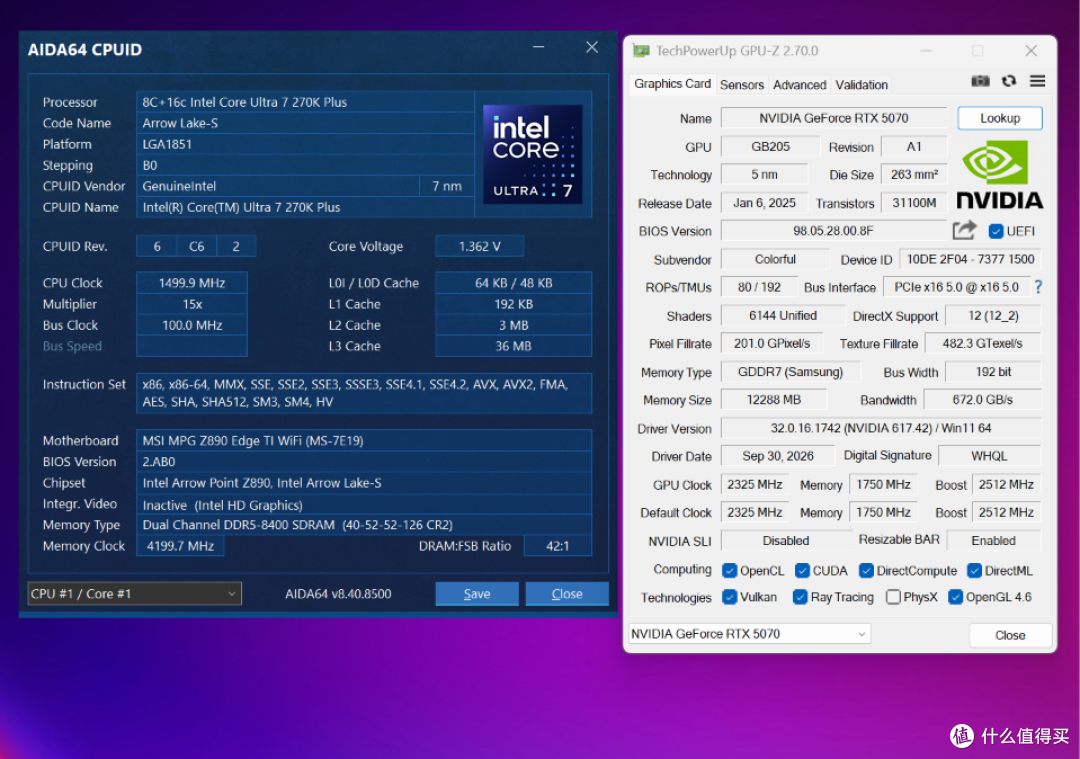The image size is (1080, 759).
Task: Toggle the CUDA checkbox
Action: click(802, 571)
